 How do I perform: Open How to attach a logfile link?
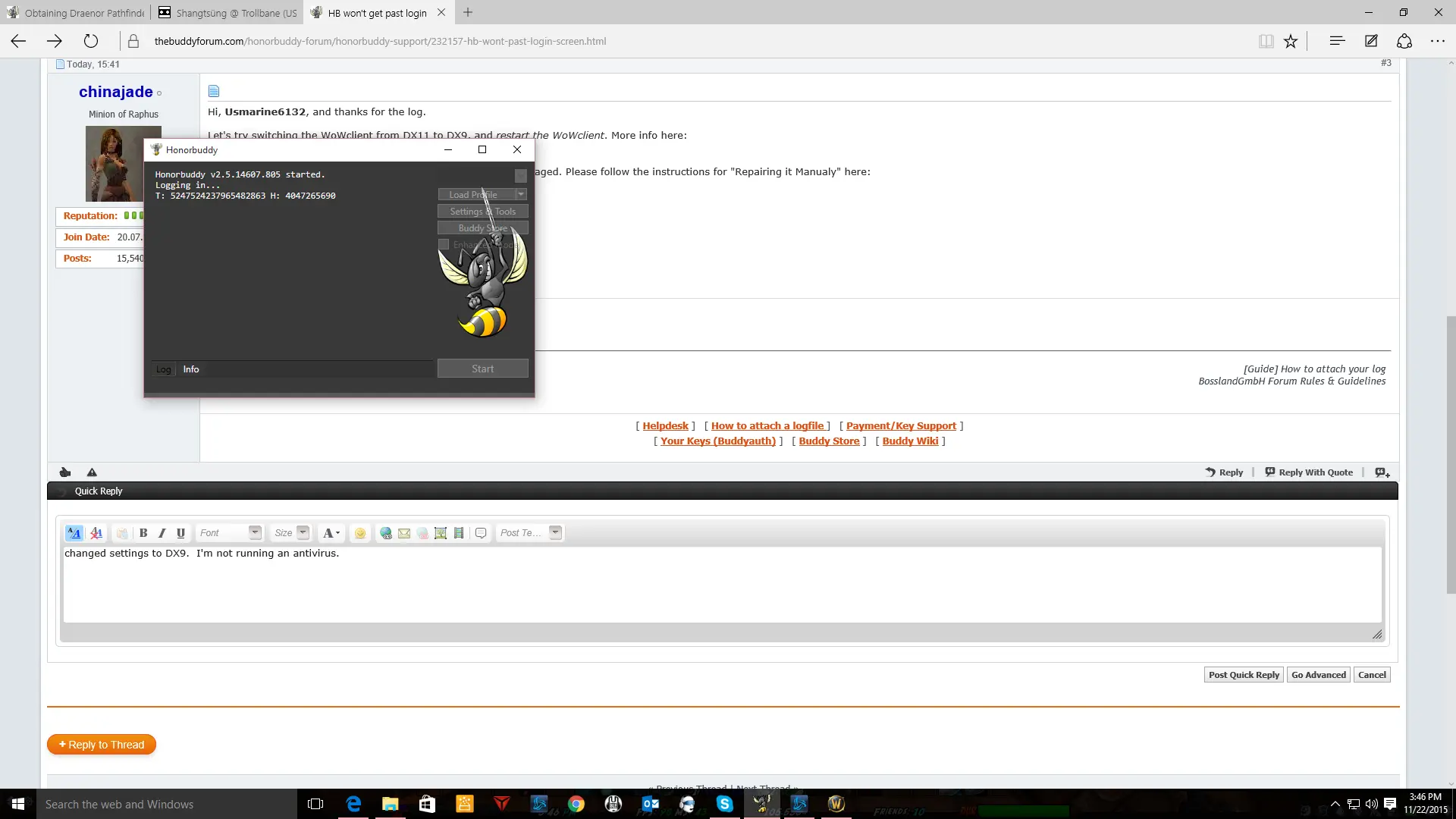[x=767, y=426]
